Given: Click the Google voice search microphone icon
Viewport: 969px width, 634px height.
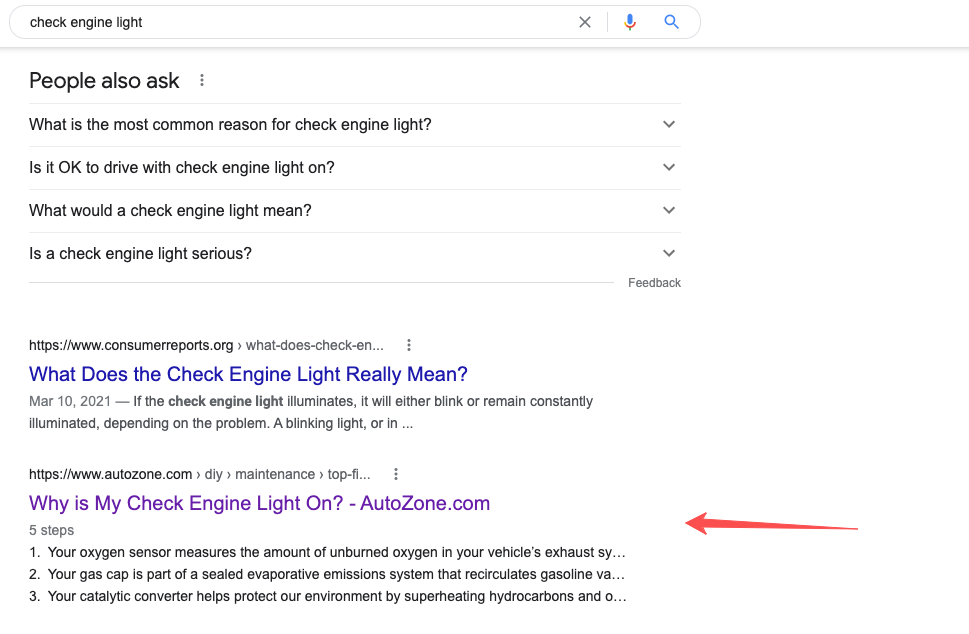Looking at the screenshot, I should click(630, 21).
